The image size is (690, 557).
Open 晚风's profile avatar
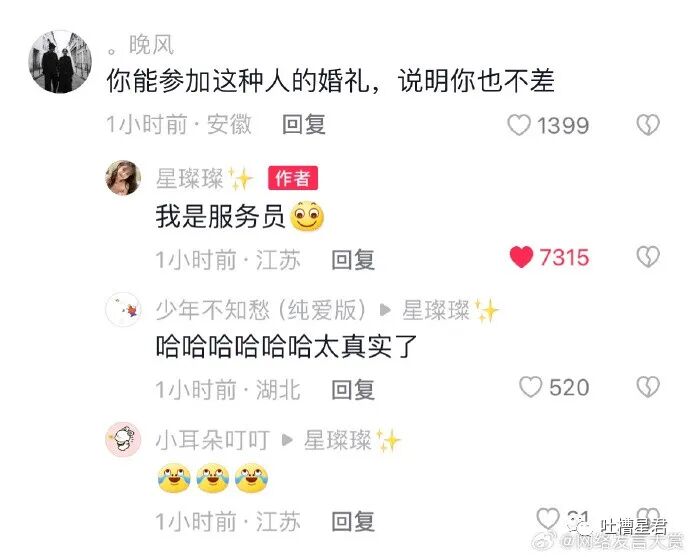60,62
